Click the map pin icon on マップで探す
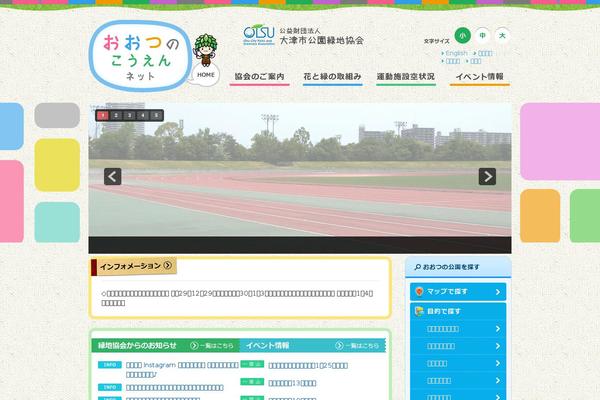 pos(419,292)
